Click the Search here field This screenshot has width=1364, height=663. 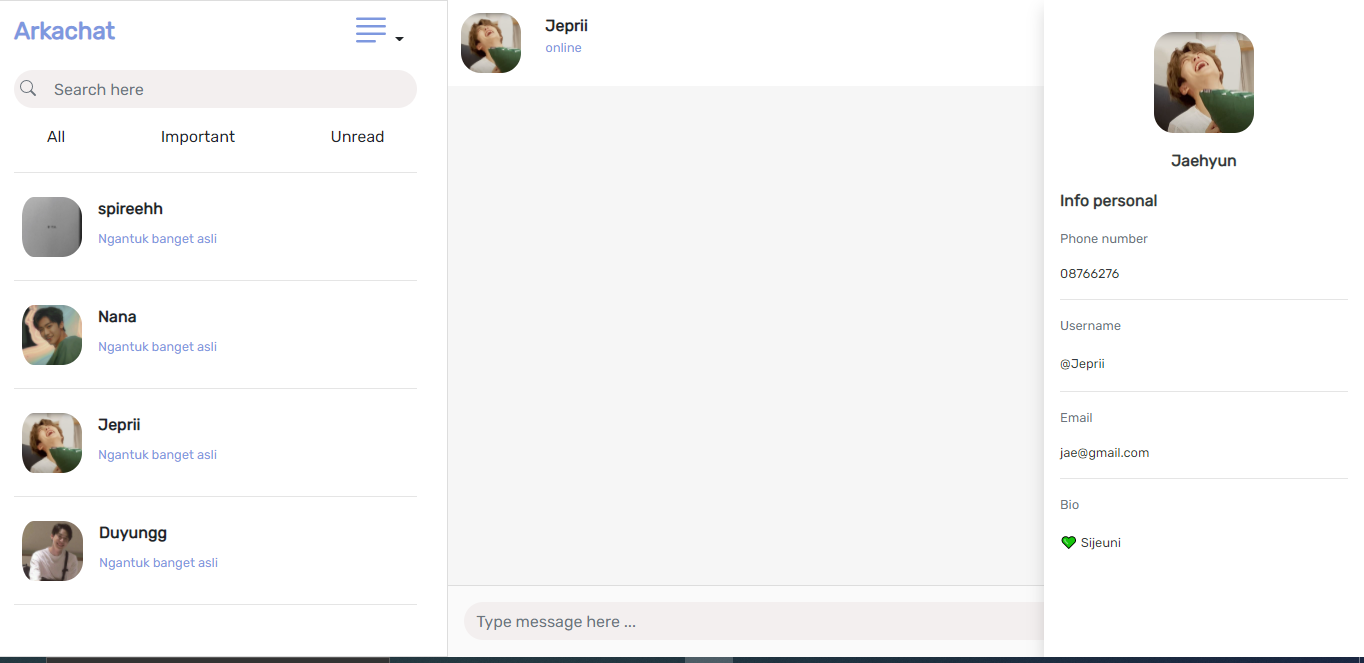point(215,88)
